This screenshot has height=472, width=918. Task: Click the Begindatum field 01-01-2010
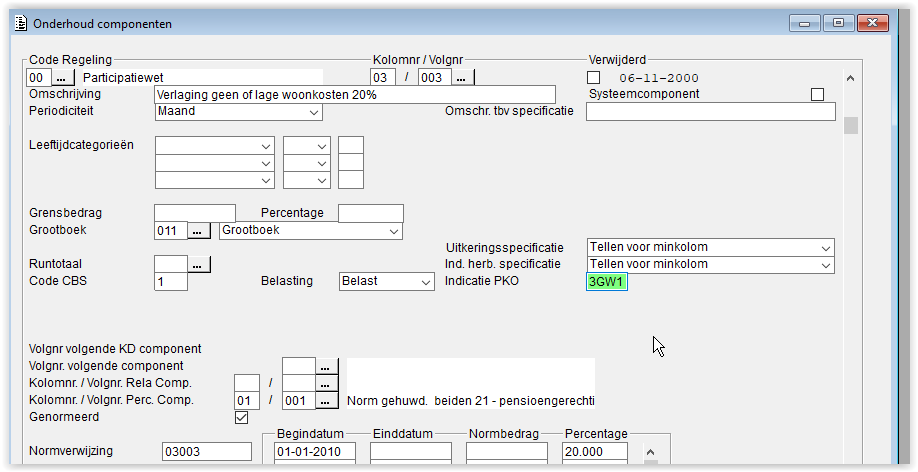[315, 452]
